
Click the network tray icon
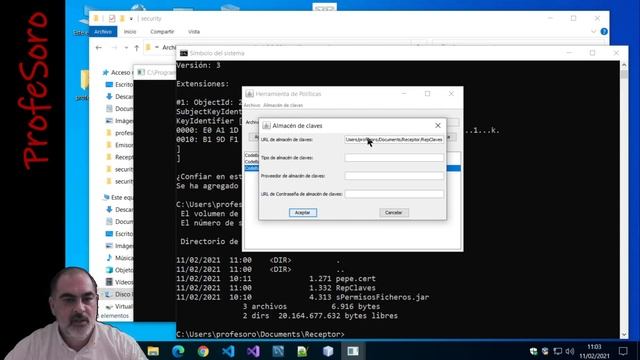(558, 351)
